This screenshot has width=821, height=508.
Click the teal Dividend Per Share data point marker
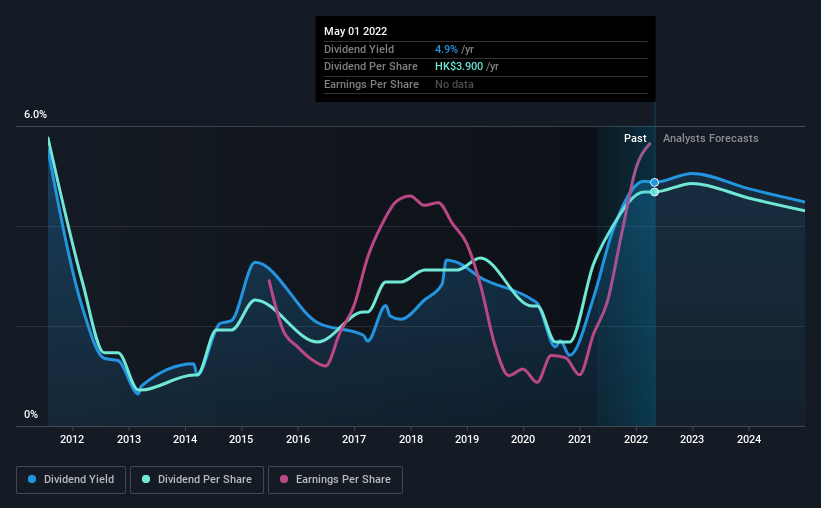tap(654, 192)
